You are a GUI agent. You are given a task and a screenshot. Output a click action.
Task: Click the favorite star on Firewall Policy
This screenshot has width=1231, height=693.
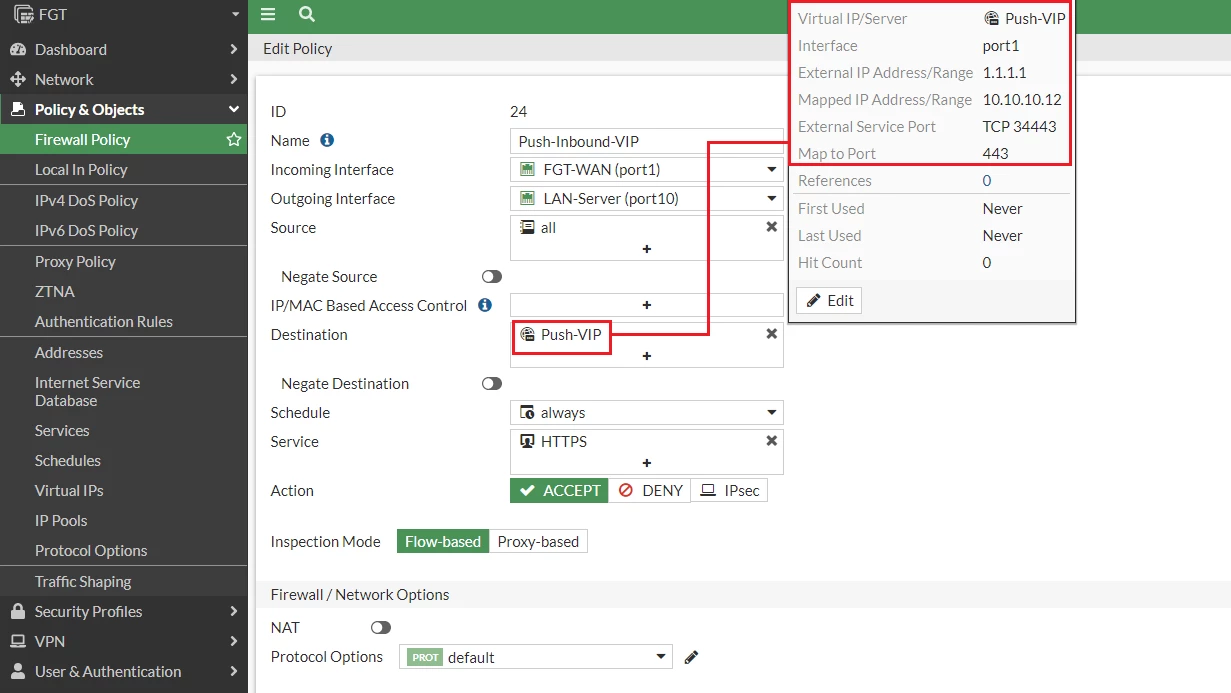(234, 140)
